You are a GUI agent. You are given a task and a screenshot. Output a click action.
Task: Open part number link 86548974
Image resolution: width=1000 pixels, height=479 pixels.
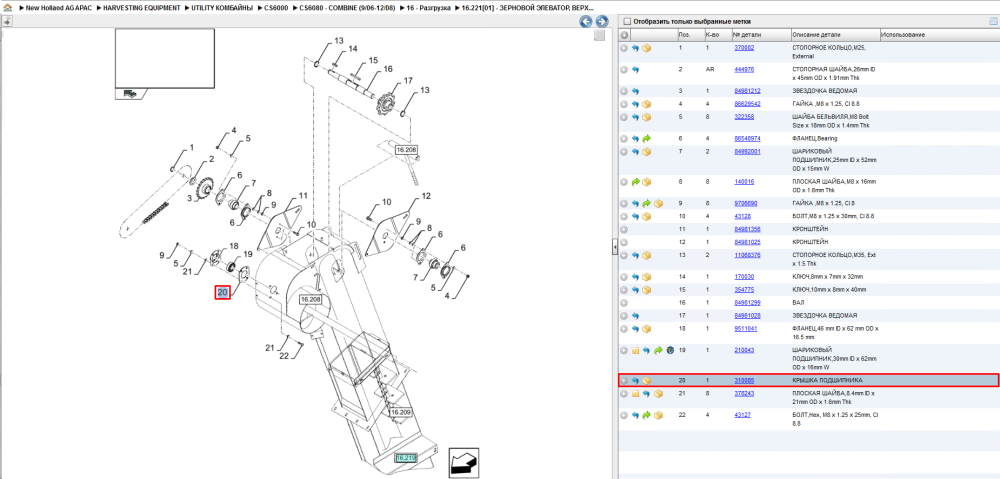[x=747, y=138]
